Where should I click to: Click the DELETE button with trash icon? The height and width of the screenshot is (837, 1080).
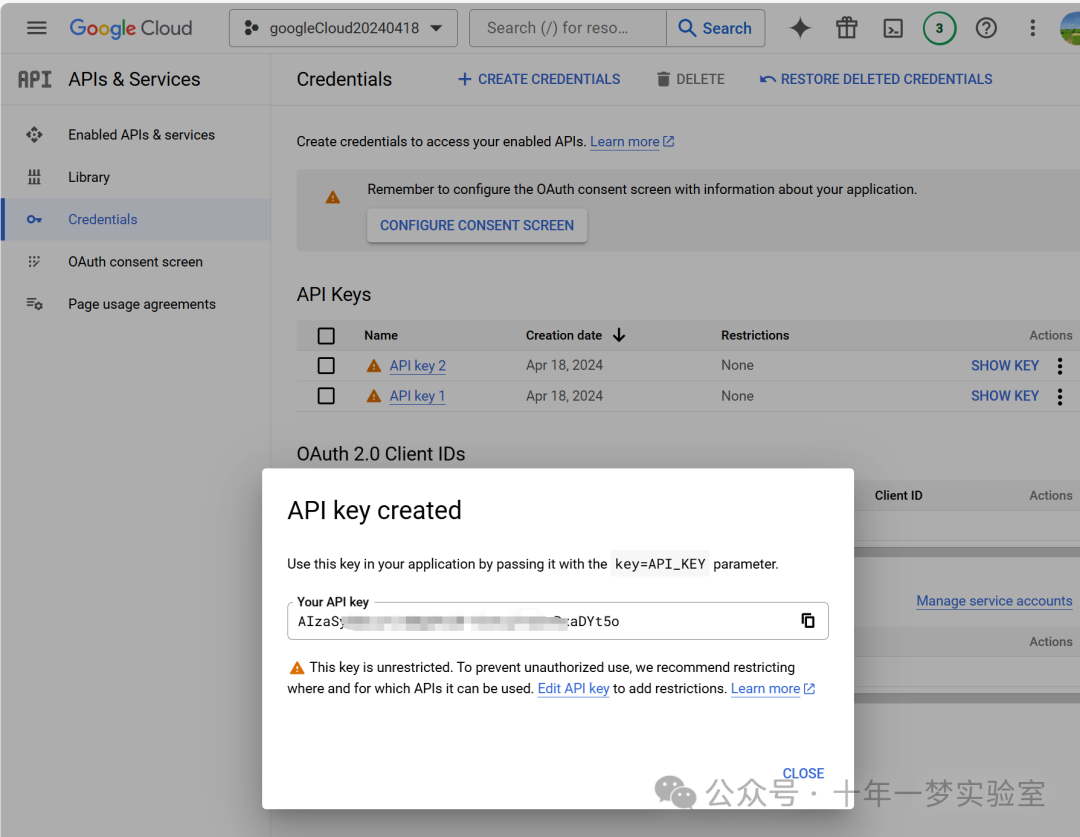click(690, 79)
